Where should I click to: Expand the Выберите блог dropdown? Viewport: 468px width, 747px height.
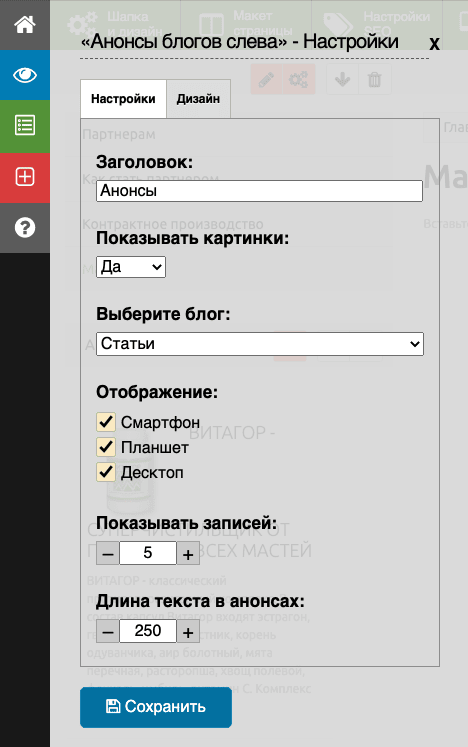coord(260,344)
